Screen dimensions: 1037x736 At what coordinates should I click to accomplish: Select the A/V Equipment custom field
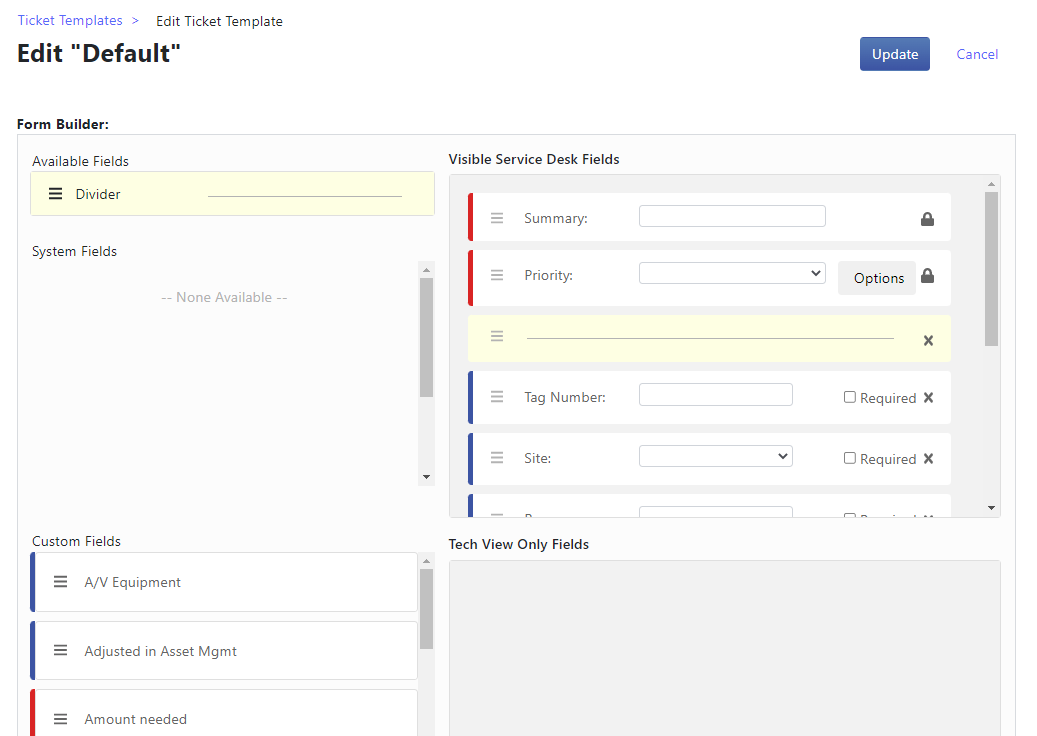(x=224, y=582)
